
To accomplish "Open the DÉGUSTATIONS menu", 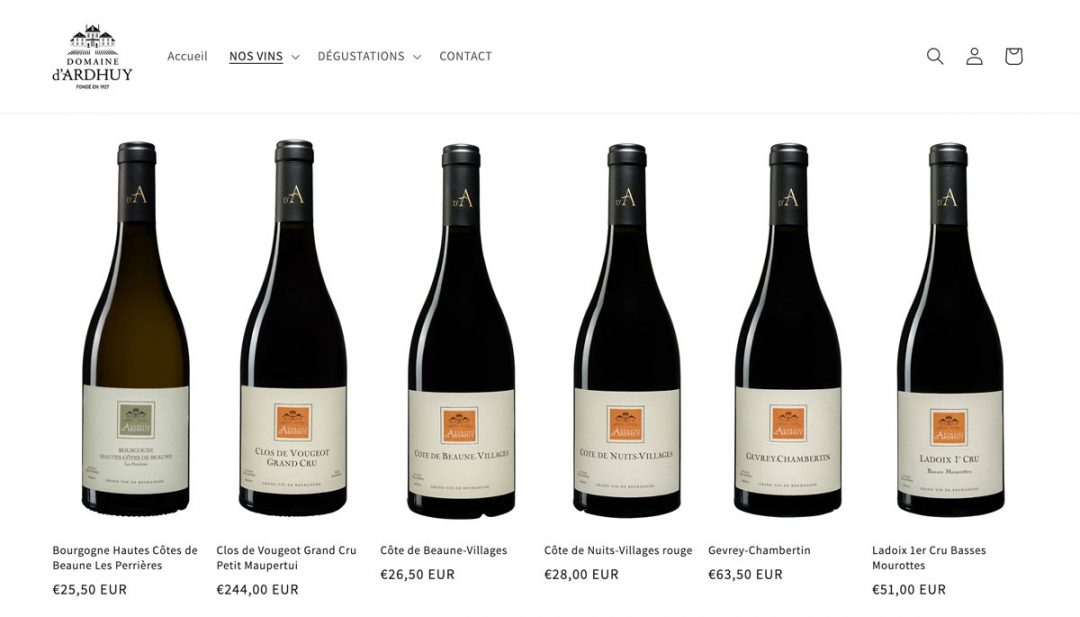I will coord(361,56).
